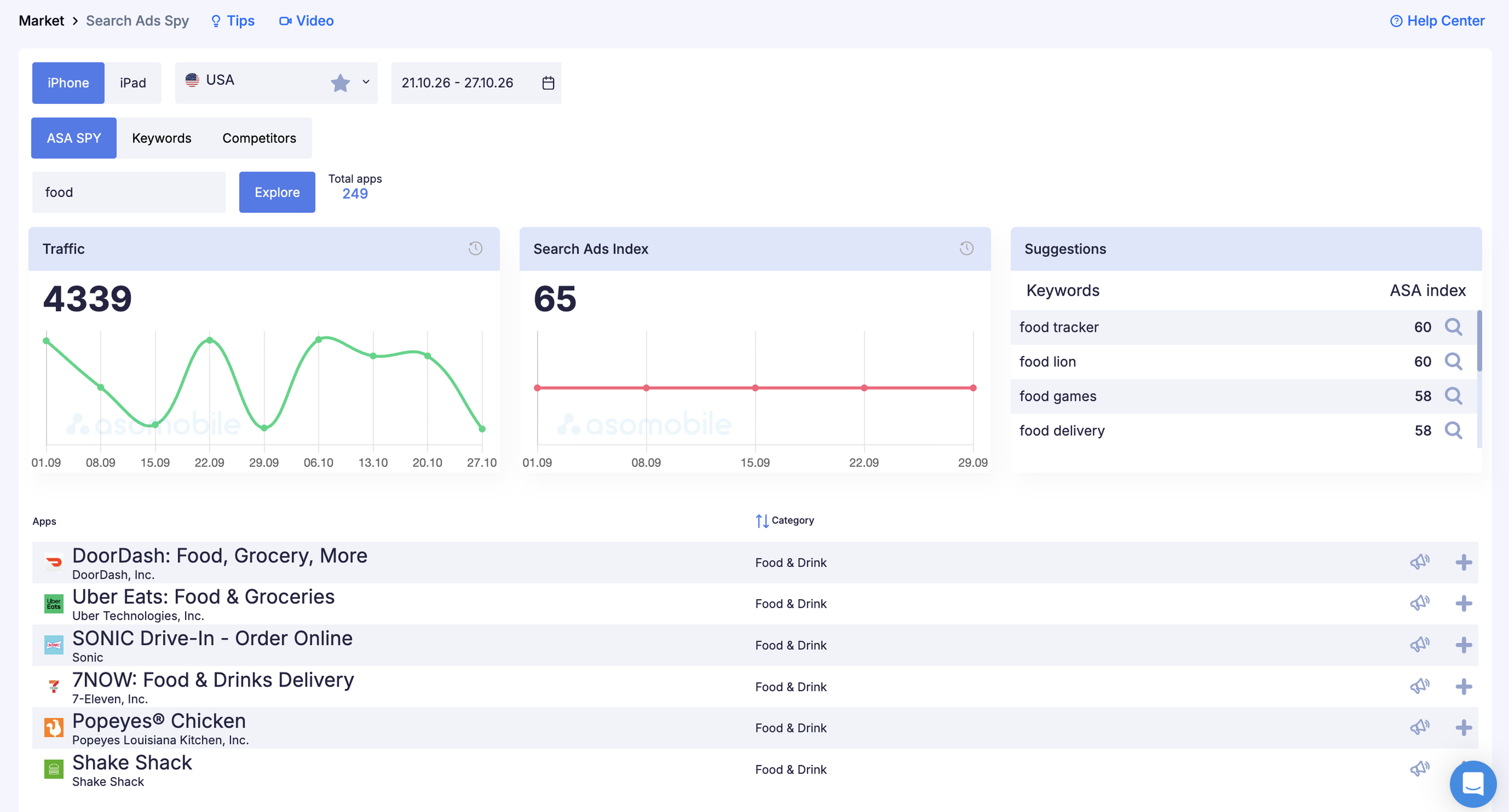Open the Video link

pyautogui.click(x=307, y=21)
